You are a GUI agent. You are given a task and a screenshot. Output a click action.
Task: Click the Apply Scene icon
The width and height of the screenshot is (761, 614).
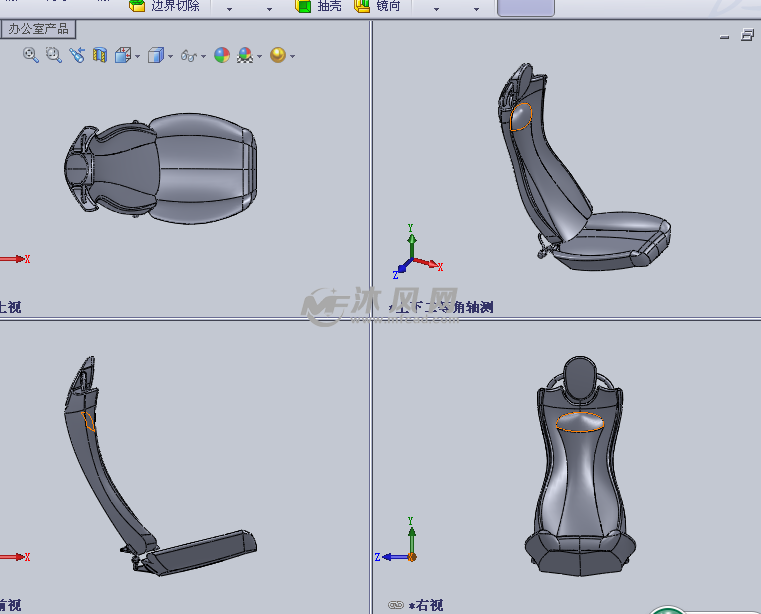coord(244,55)
